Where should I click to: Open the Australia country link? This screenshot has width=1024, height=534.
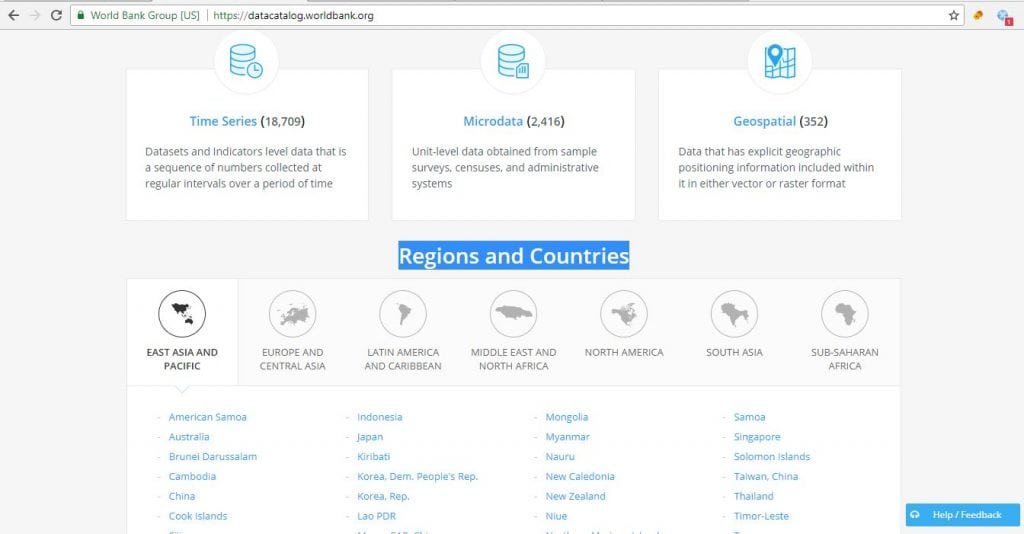(189, 437)
